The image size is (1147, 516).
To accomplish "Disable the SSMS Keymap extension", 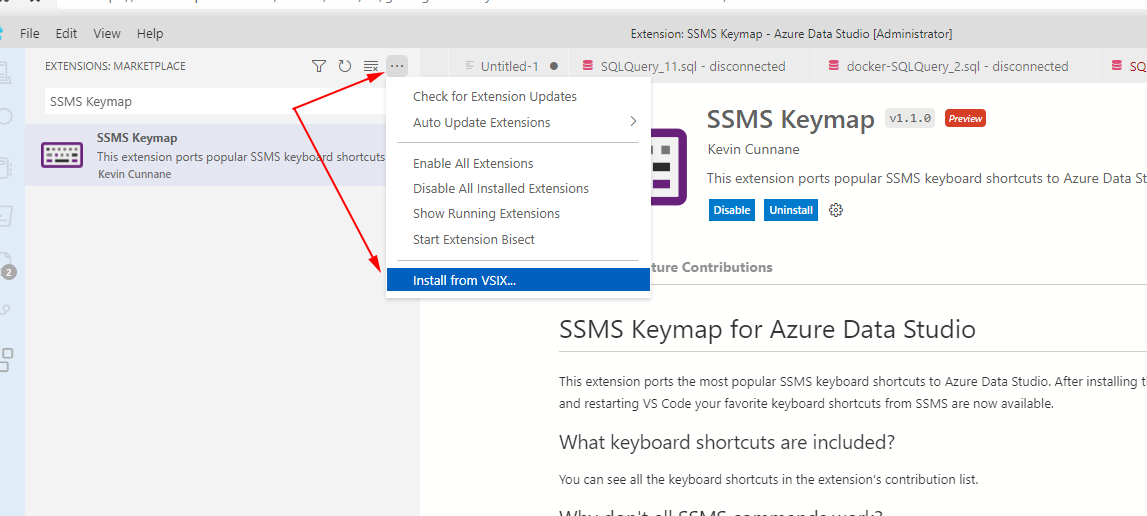I will [x=732, y=210].
